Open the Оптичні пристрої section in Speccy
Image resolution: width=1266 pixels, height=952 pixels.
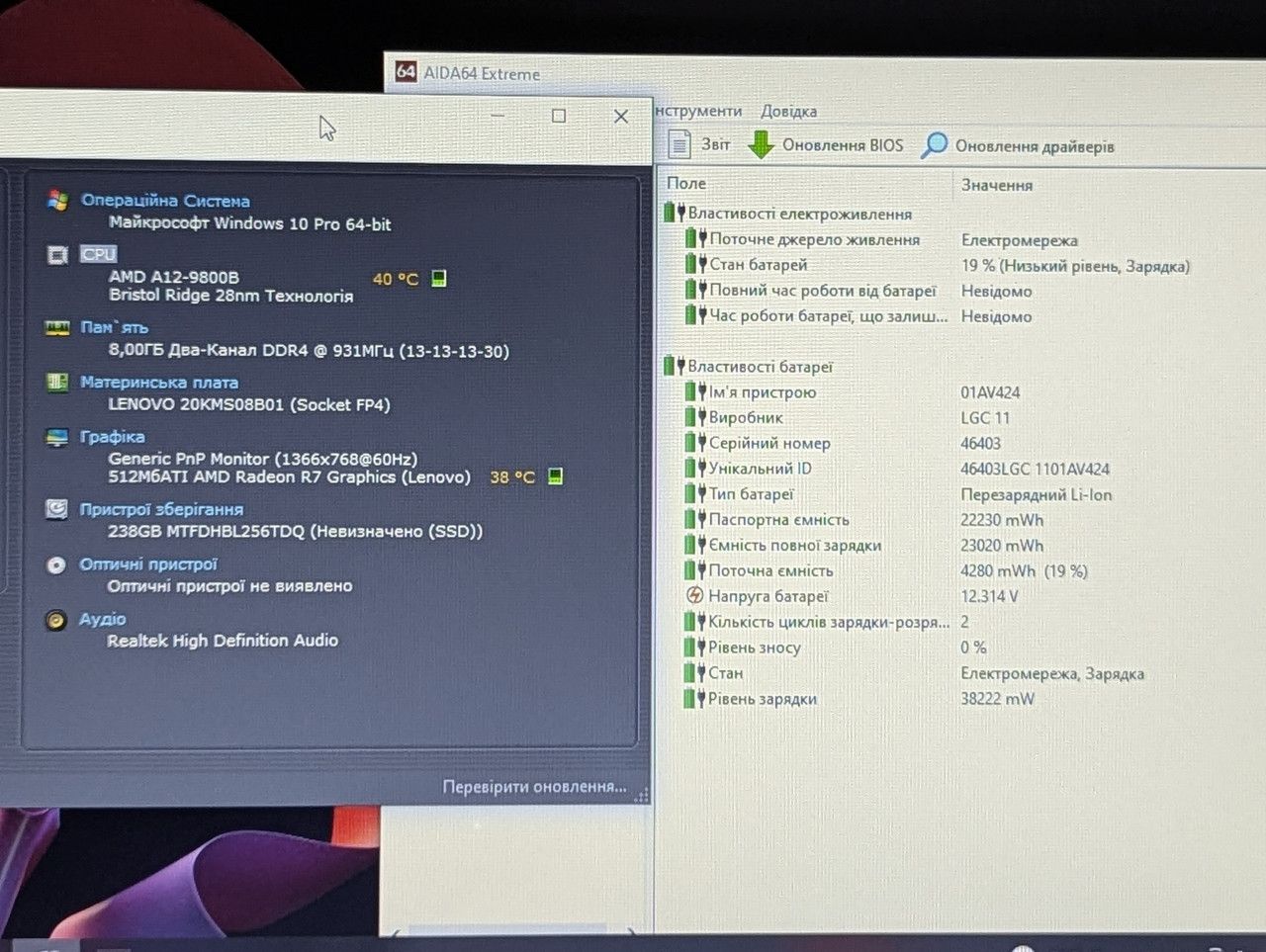click(148, 564)
